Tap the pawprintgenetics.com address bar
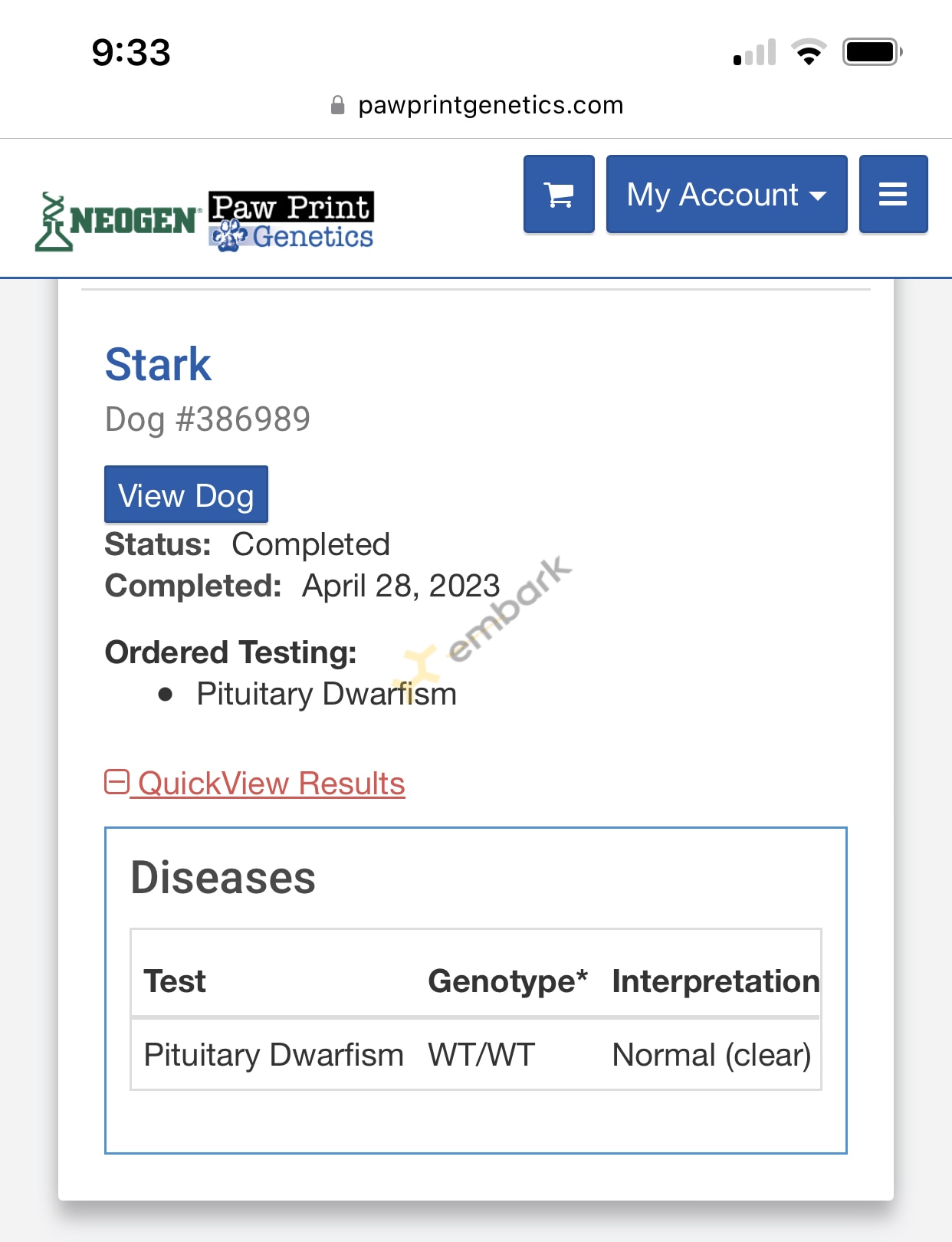The image size is (952, 1242). [491, 105]
